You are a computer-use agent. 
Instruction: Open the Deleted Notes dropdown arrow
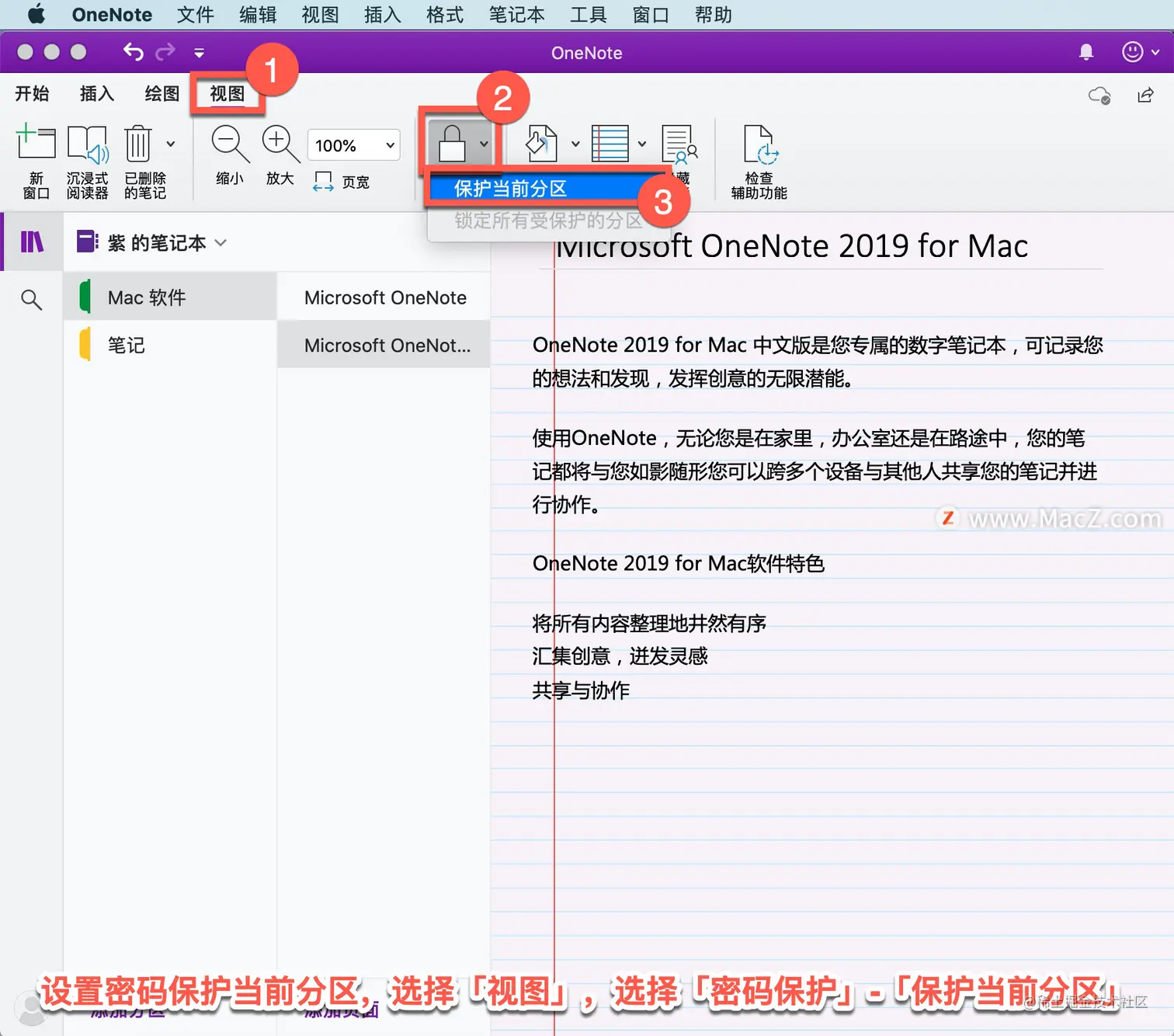tap(171, 144)
